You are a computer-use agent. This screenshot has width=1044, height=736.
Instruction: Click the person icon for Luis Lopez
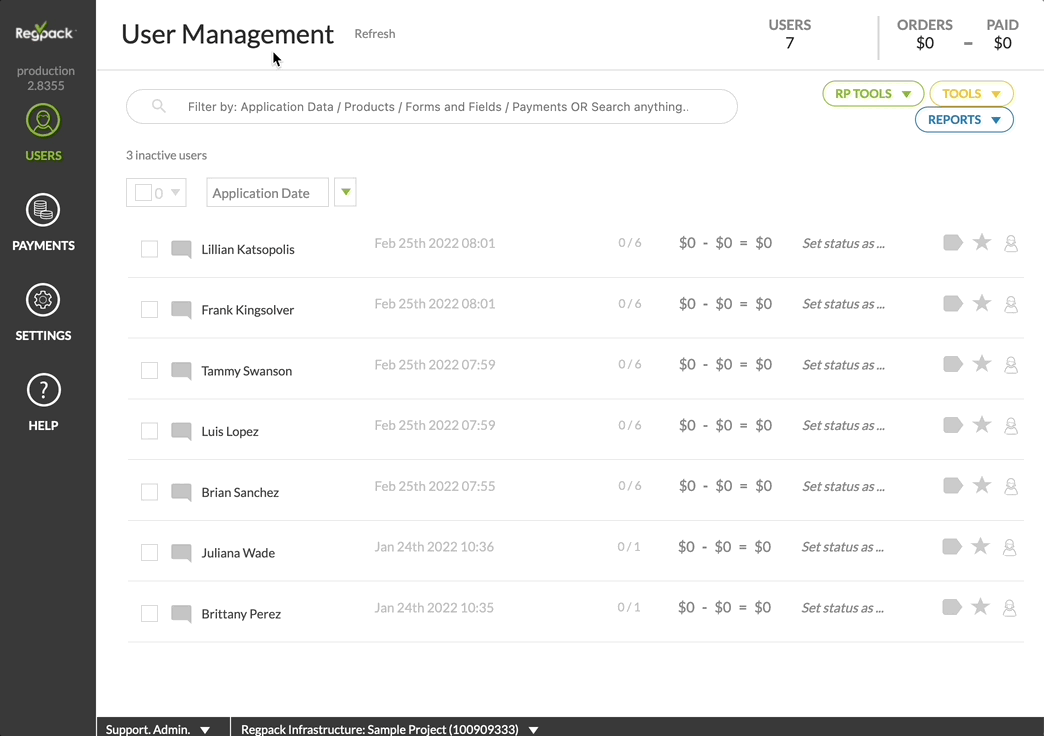point(1011,426)
